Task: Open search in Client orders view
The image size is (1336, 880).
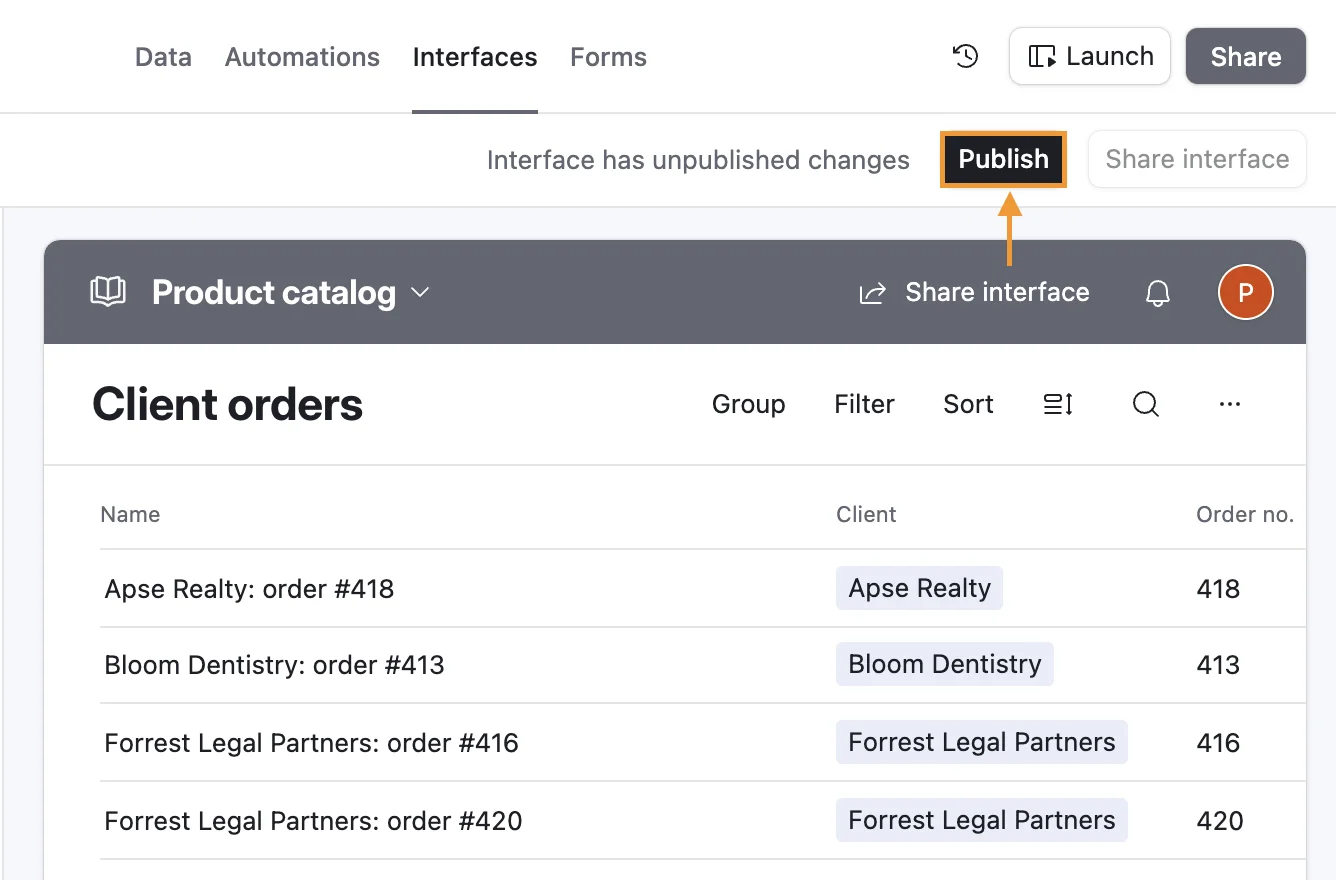Action: [x=1145, y=404]
